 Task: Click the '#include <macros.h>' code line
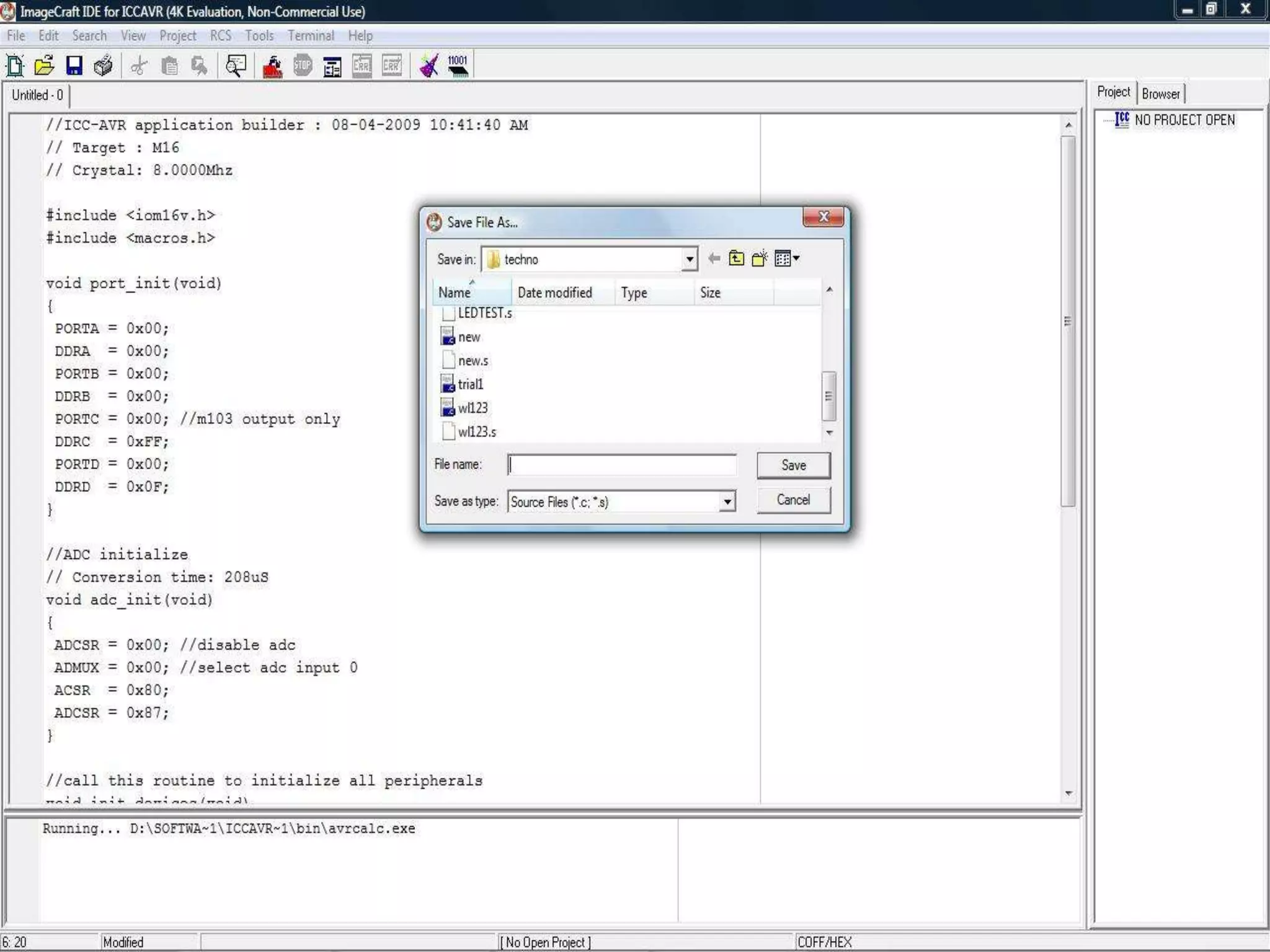click(x=130, y=238)
